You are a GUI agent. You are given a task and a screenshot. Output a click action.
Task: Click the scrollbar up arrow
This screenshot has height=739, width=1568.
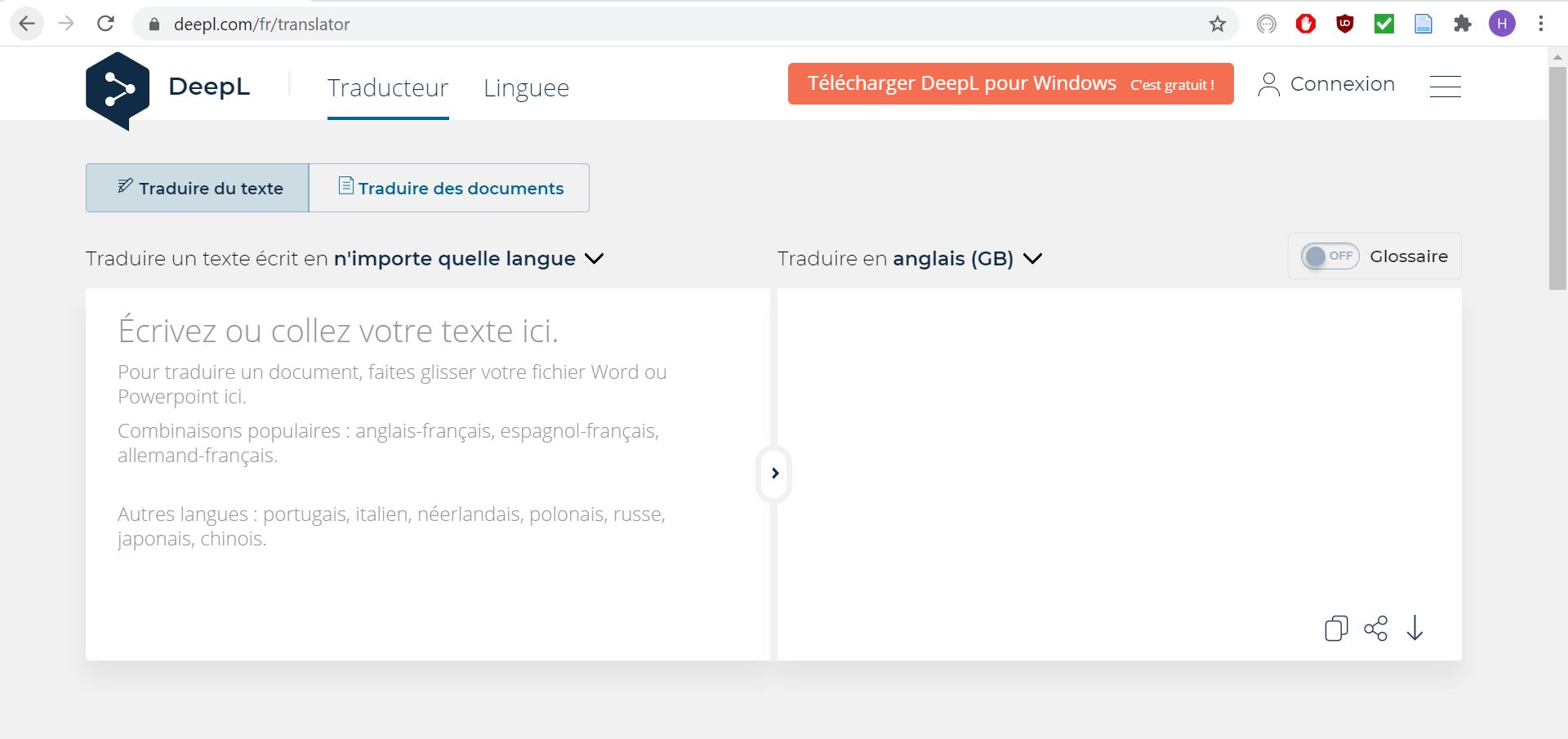pos(1557,56)
